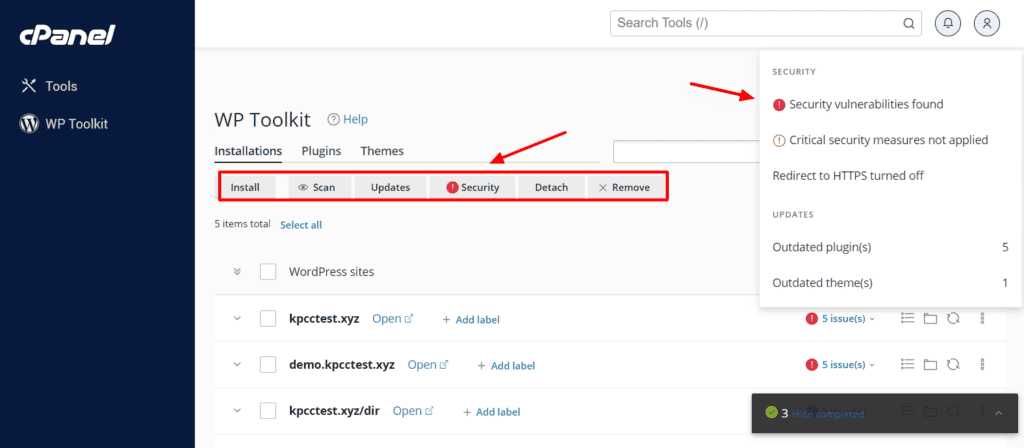This screenshot has height=448, width=1024.
Task: Focus the Search Tools input field
Action: pyautogui.click(x=755, y=23)
